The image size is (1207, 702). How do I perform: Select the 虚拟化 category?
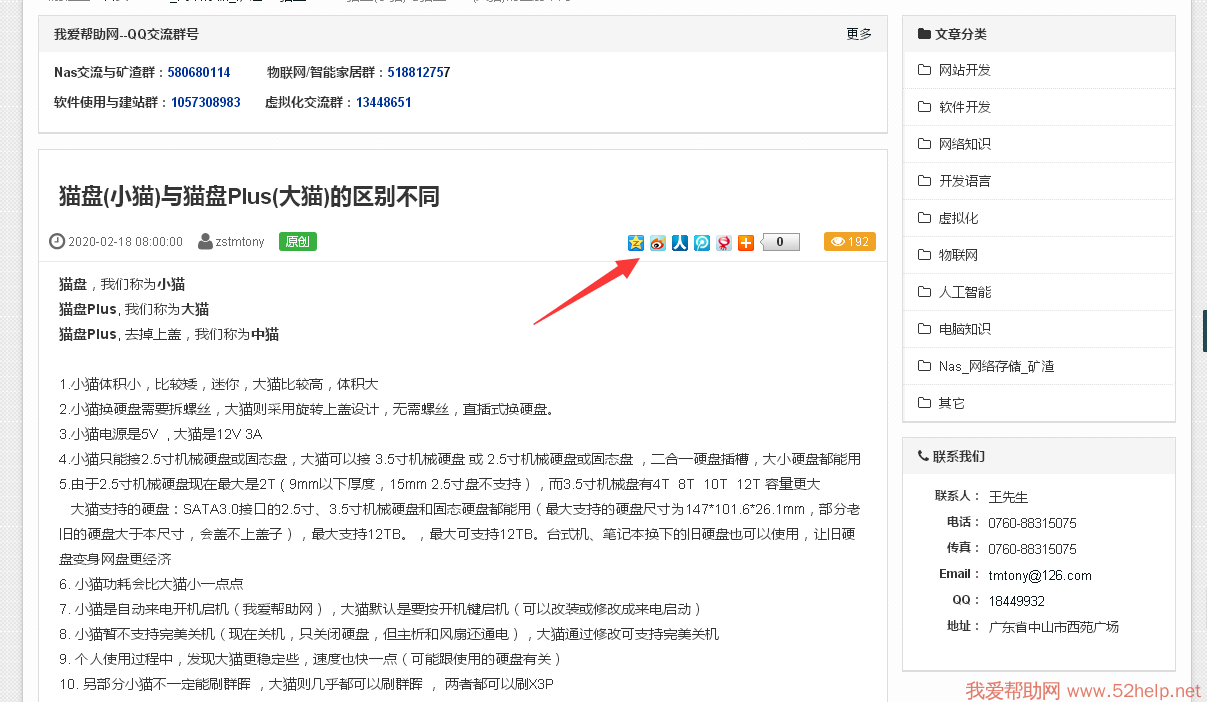click(958, 218)
